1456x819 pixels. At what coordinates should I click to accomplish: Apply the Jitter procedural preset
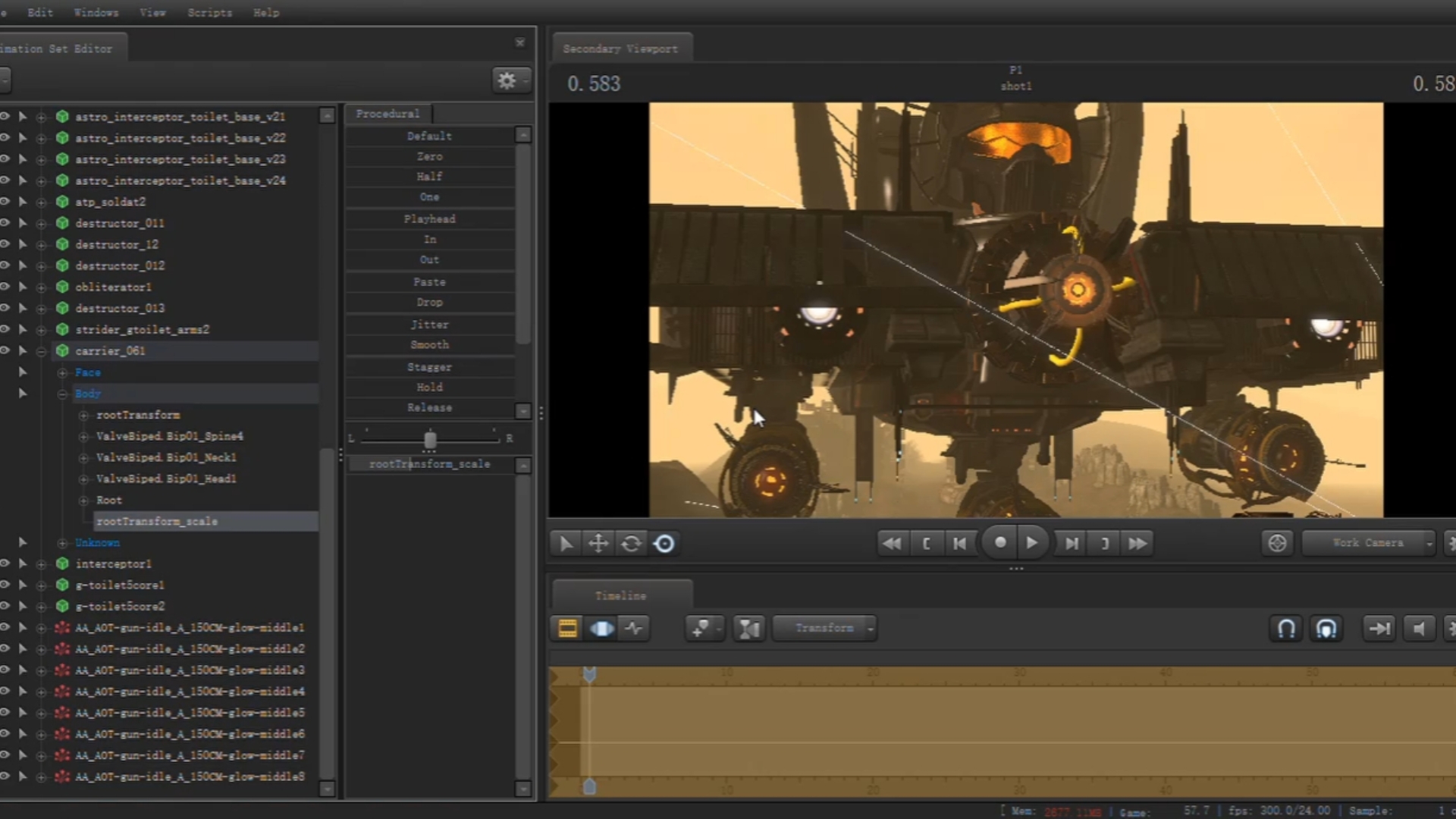[429, 324]
